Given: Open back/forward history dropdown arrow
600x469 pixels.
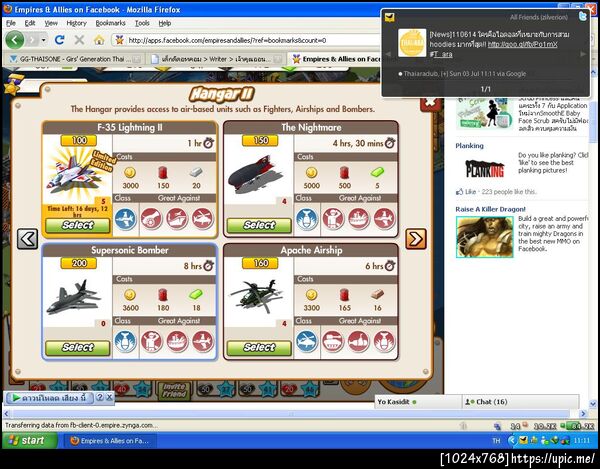Looking at the screenshot, I should point(44,40).
